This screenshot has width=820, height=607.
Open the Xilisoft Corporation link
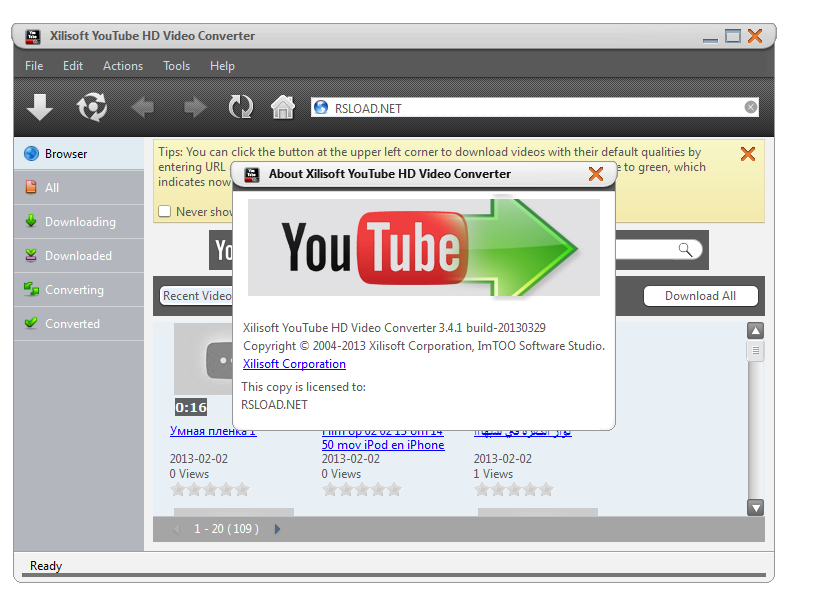pyautogui.click(x=294, y=364)
